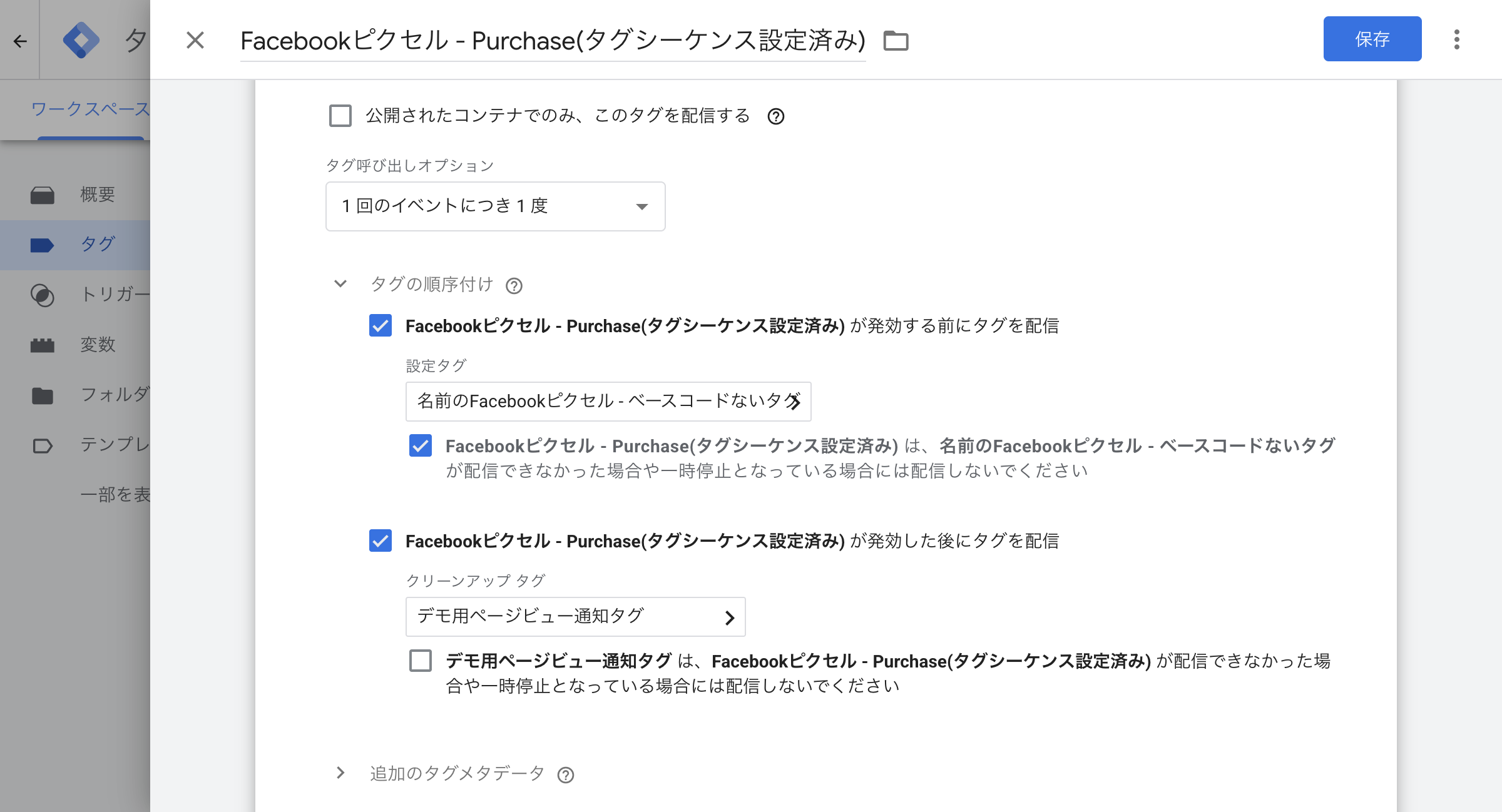Click the フォルダ folder icon in sidebar
Screen dimensions: 1502x812
(43, 395)
